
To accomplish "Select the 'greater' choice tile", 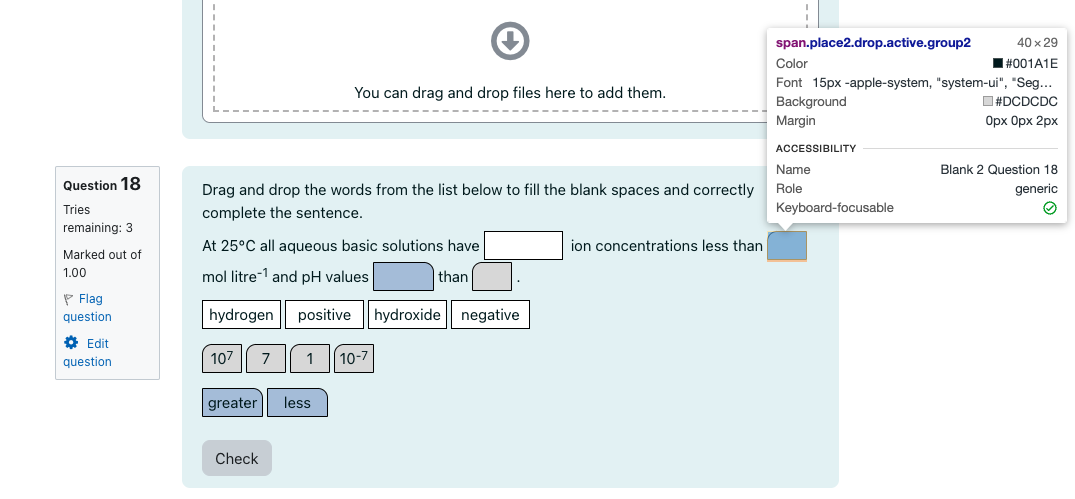I will (232, 402).
